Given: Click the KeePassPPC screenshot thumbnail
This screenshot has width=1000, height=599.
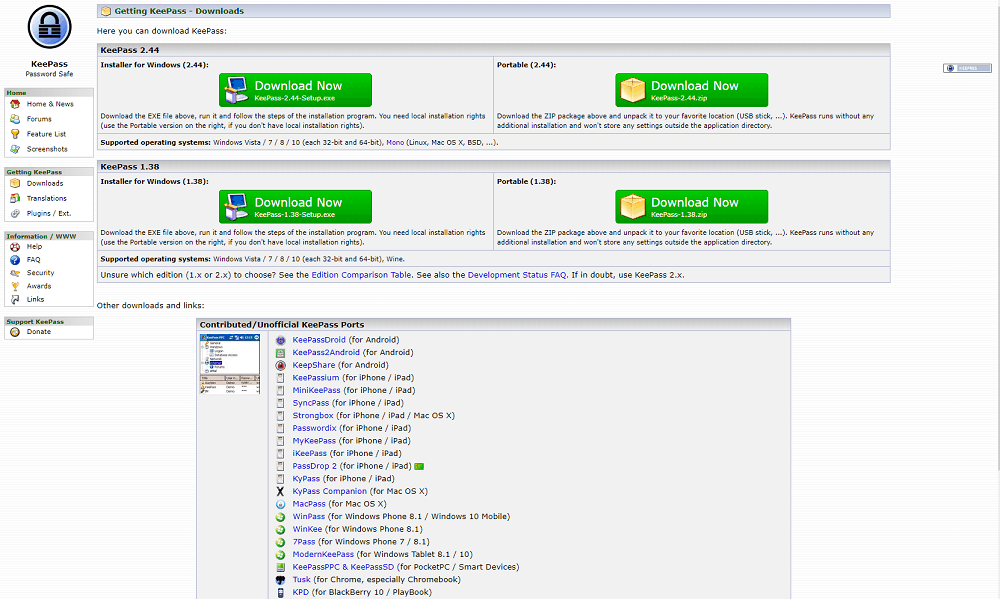Looking at the screenshot, I should [x=230, y=364].
